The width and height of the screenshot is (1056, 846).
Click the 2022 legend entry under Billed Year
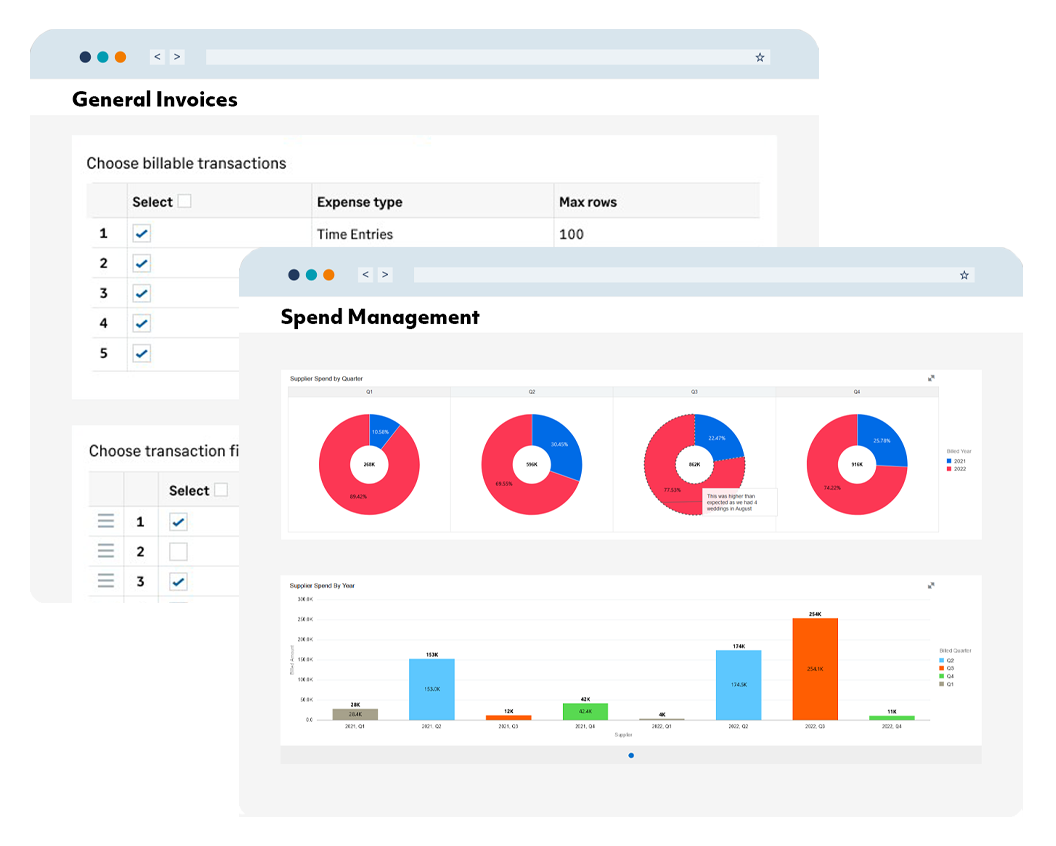(959, 469)
